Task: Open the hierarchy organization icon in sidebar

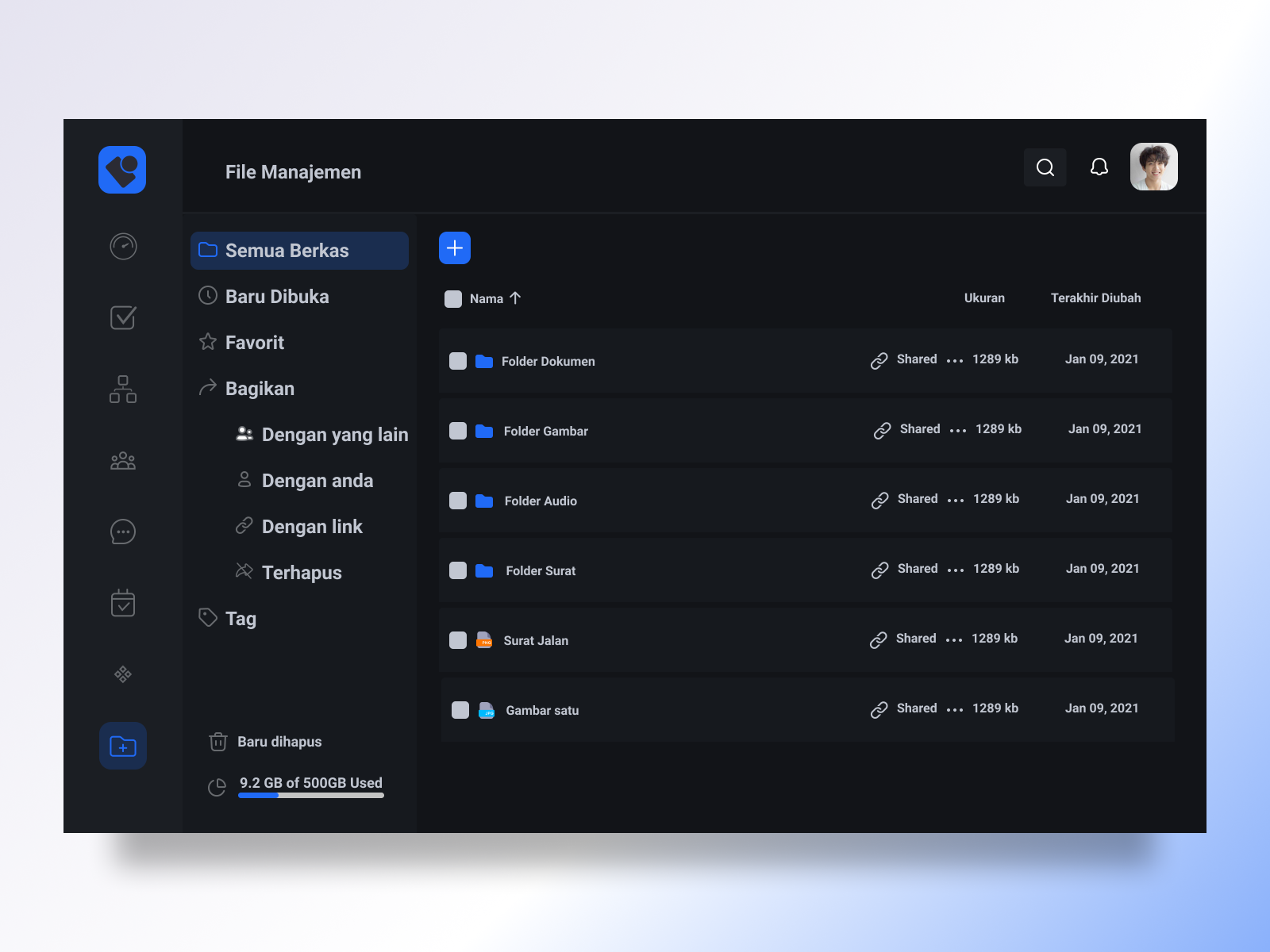Action: (122, 389)
